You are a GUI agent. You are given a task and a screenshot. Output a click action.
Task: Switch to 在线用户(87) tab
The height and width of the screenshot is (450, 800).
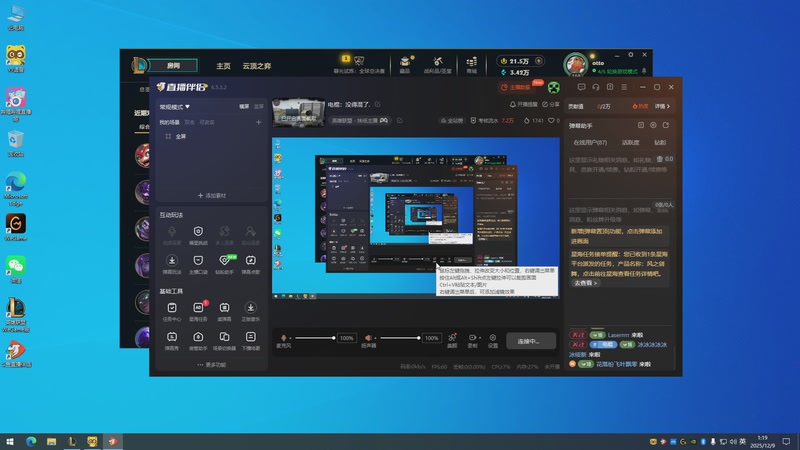click(590, 142)
